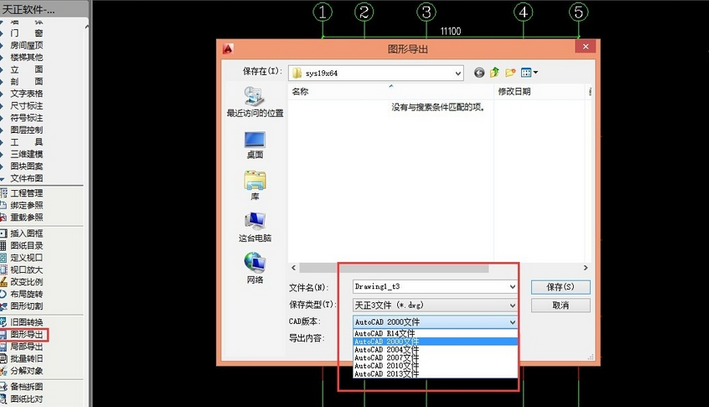Collapse the CAD版本 dropdown

click(x=512, y=322)
